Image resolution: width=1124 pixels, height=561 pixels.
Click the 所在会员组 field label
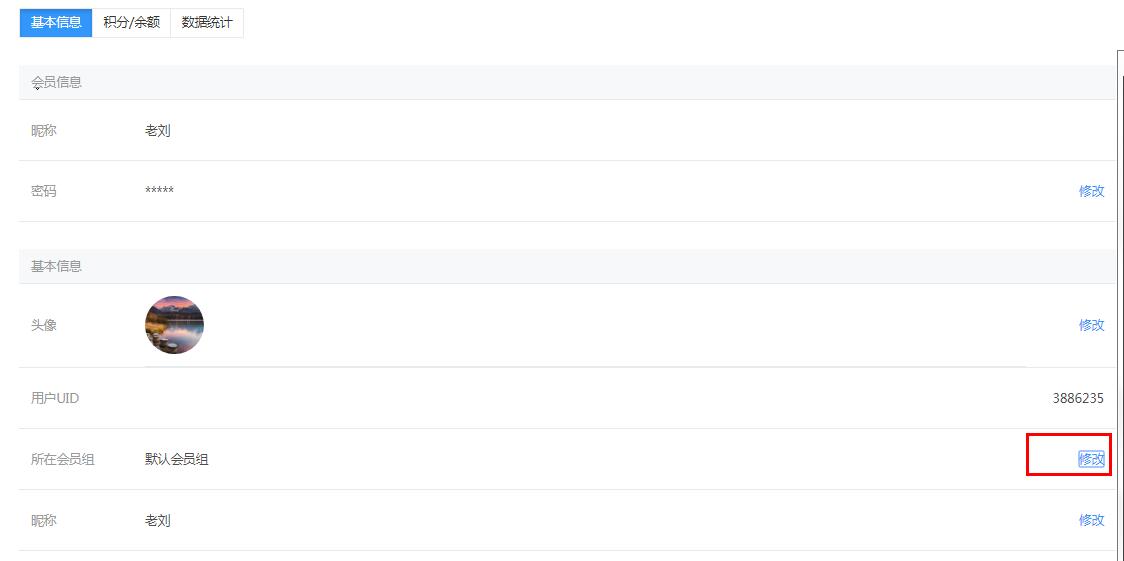[62, 460]
